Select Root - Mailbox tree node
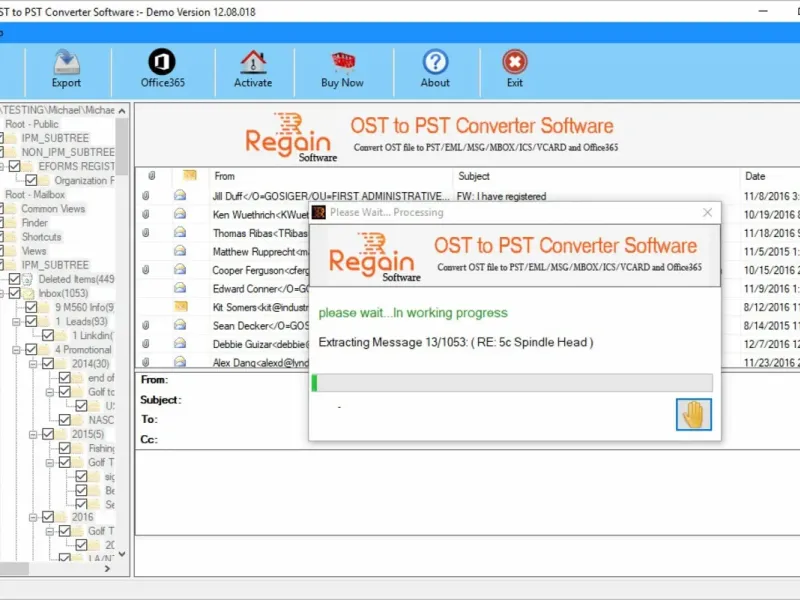 click(x=35, y=194)
